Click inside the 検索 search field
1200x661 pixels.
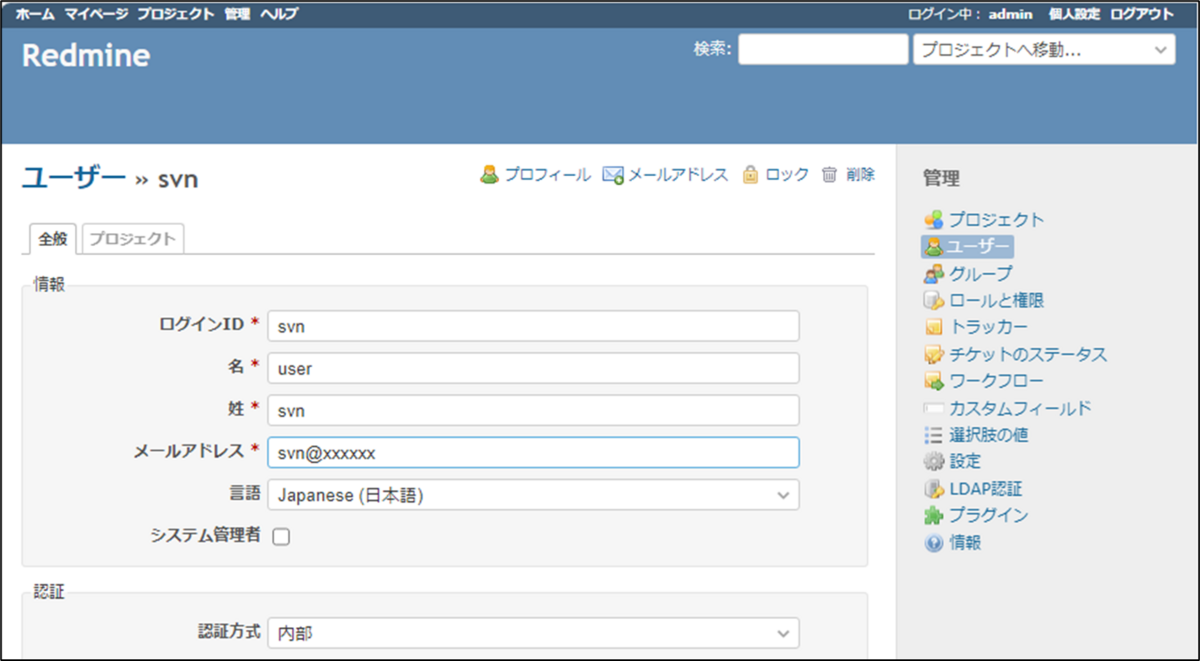click(822, 49)
